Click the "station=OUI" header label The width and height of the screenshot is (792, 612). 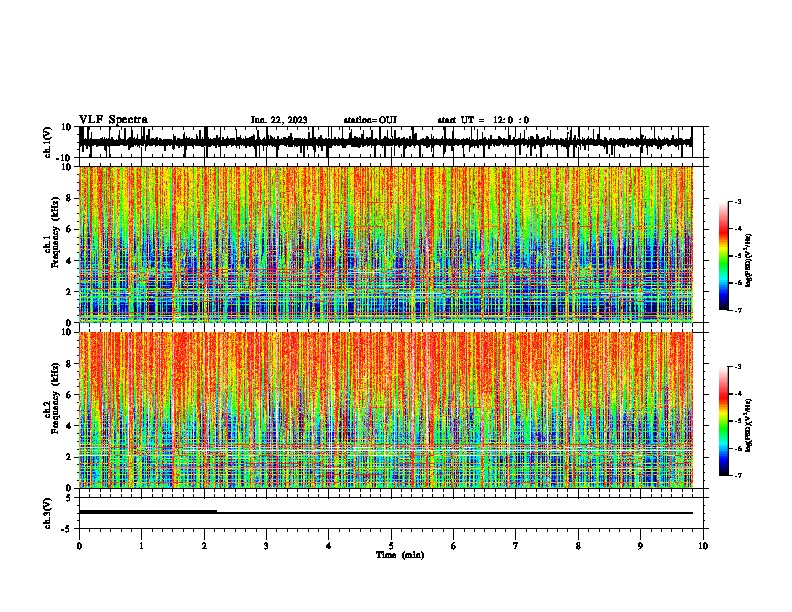tap(370, 120)
